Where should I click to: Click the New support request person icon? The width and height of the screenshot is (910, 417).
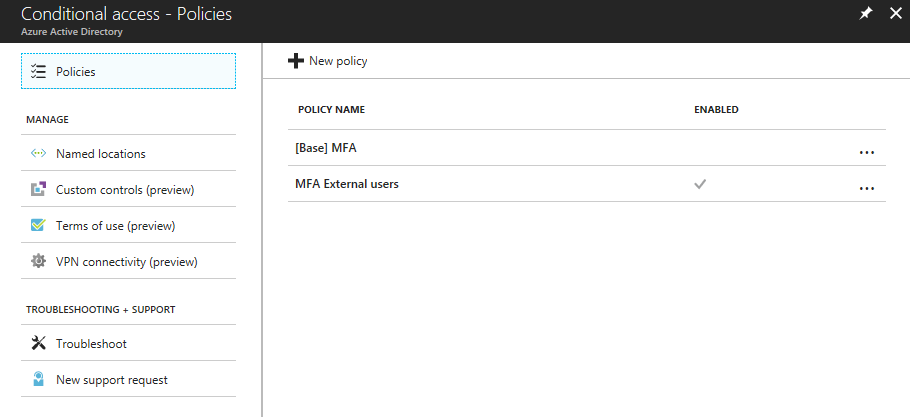pos(38,379)
